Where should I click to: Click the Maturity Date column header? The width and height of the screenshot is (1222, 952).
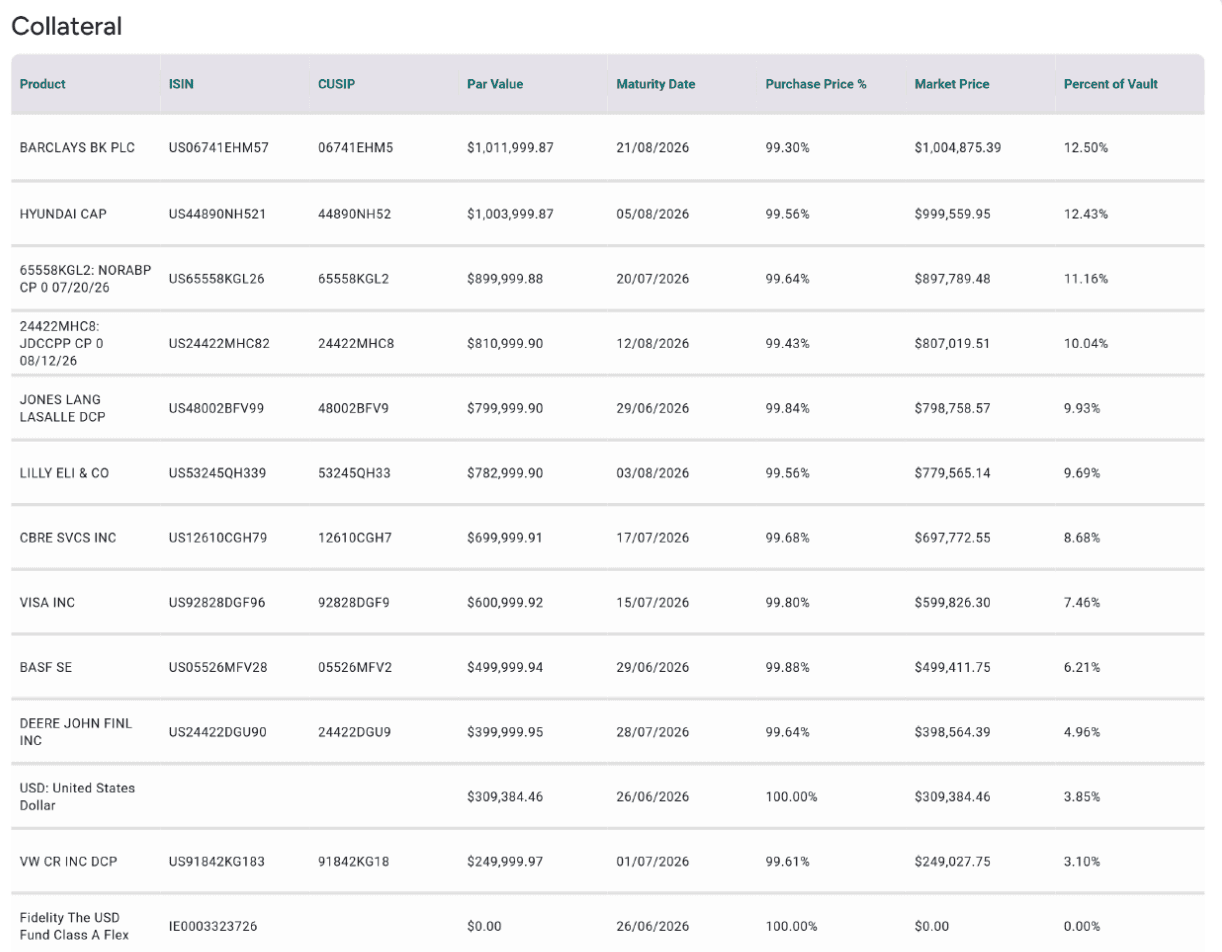tap(656, 85)
